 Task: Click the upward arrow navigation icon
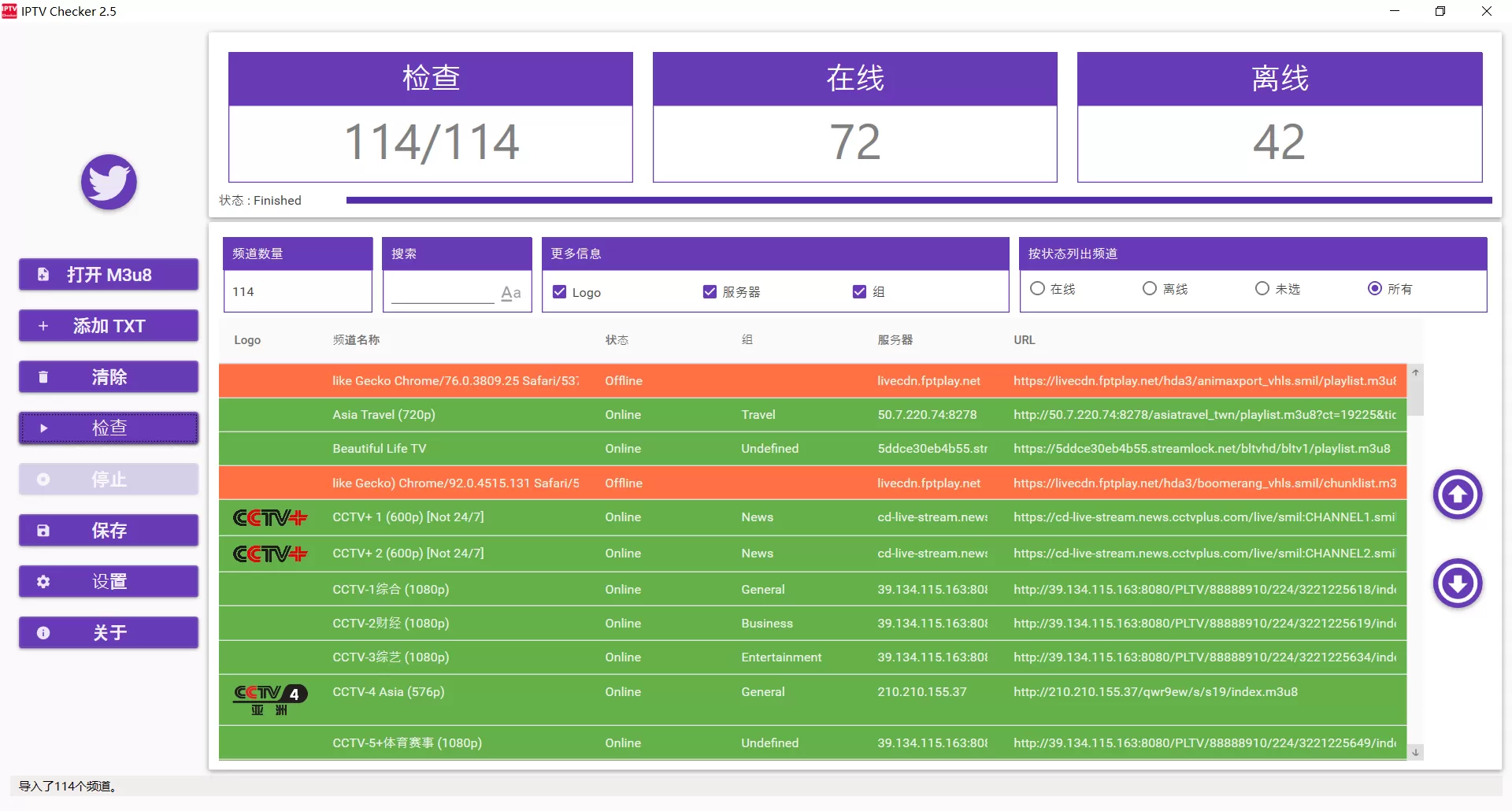tap(1457, 495)
